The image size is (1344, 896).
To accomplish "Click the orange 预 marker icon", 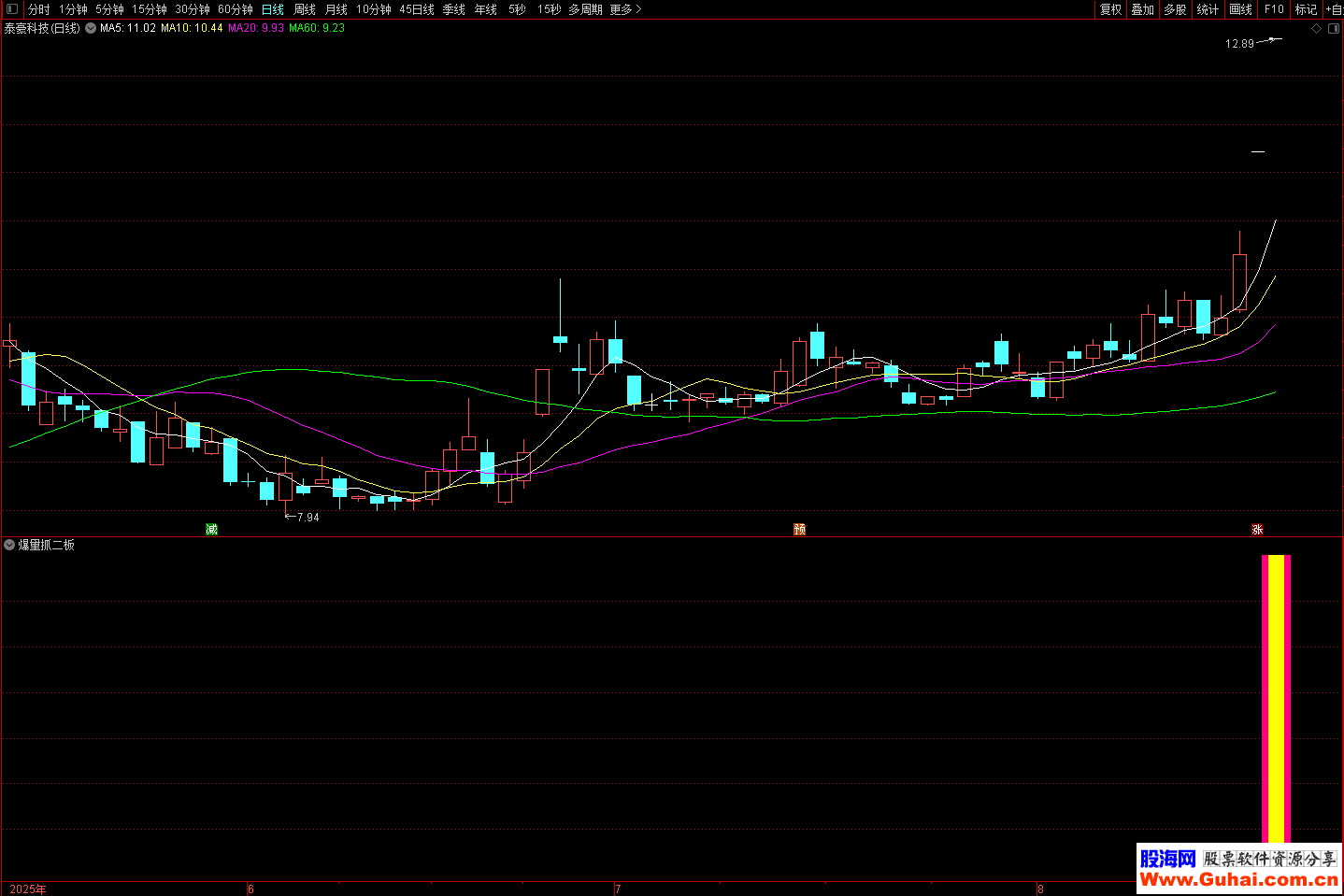I will click(x=799, y=530).
